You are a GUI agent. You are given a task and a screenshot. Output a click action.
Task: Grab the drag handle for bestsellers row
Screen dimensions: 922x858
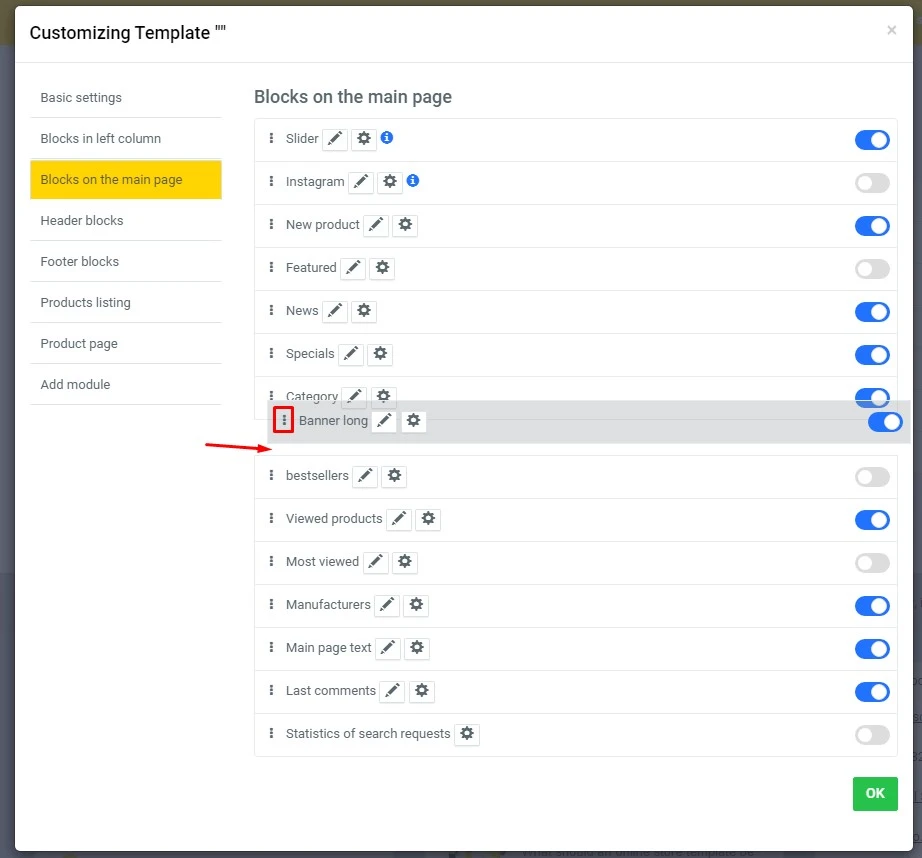tap(271, 476)
